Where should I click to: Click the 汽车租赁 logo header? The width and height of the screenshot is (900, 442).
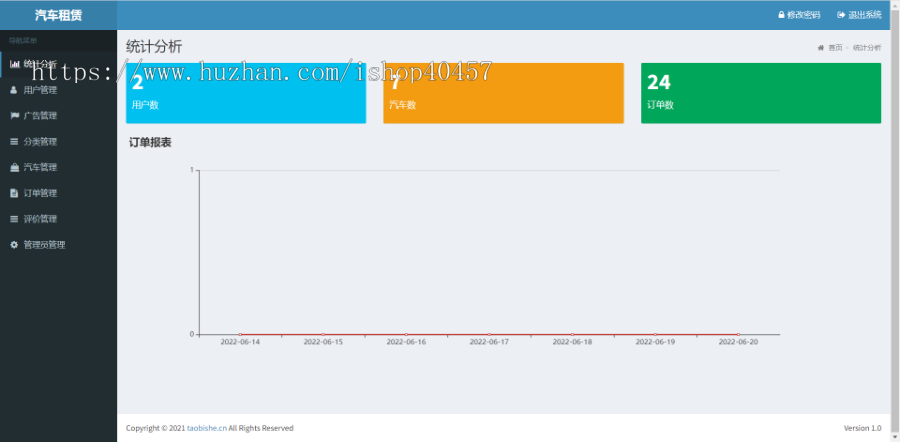tap(59, 15)
